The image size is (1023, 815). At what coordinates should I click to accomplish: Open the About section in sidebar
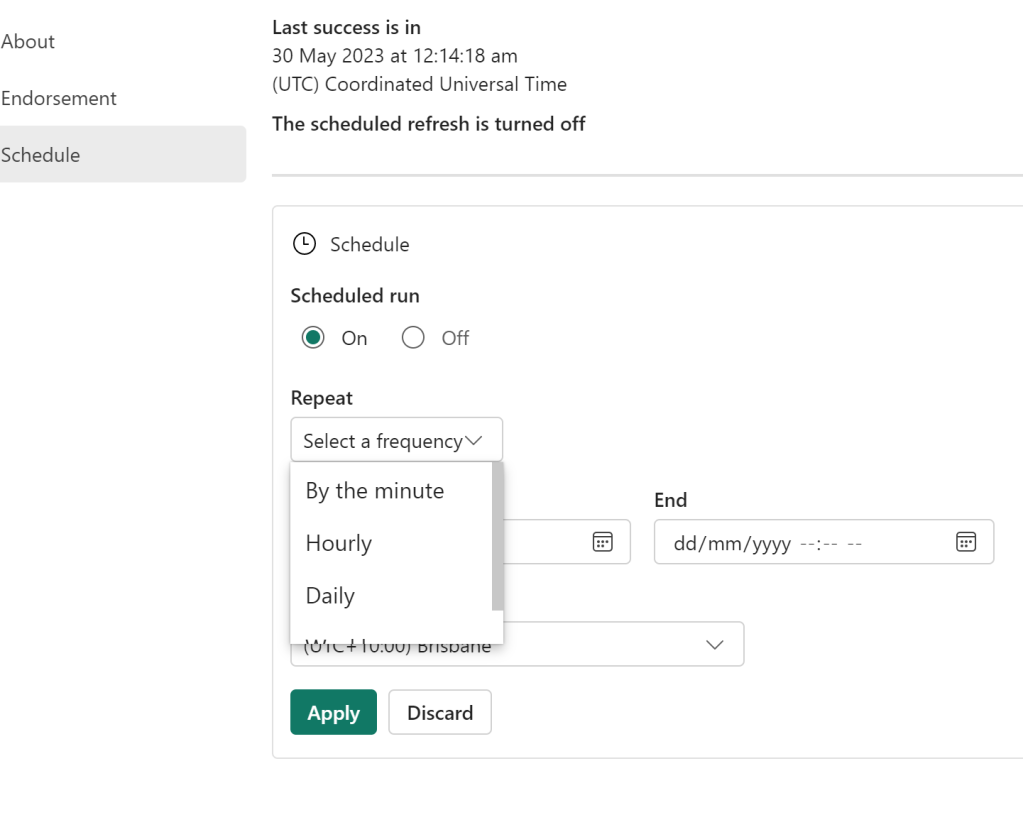28,41
